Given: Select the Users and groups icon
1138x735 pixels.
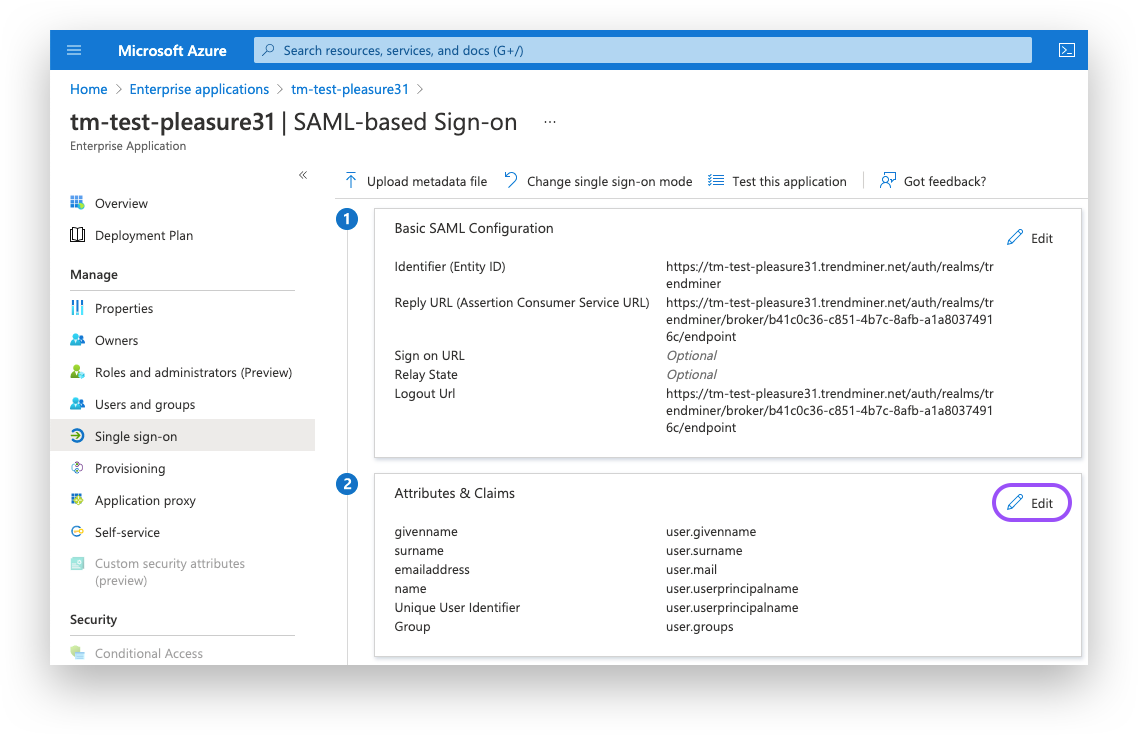Looking at the screenshot, I should click(x=79, y=404).
